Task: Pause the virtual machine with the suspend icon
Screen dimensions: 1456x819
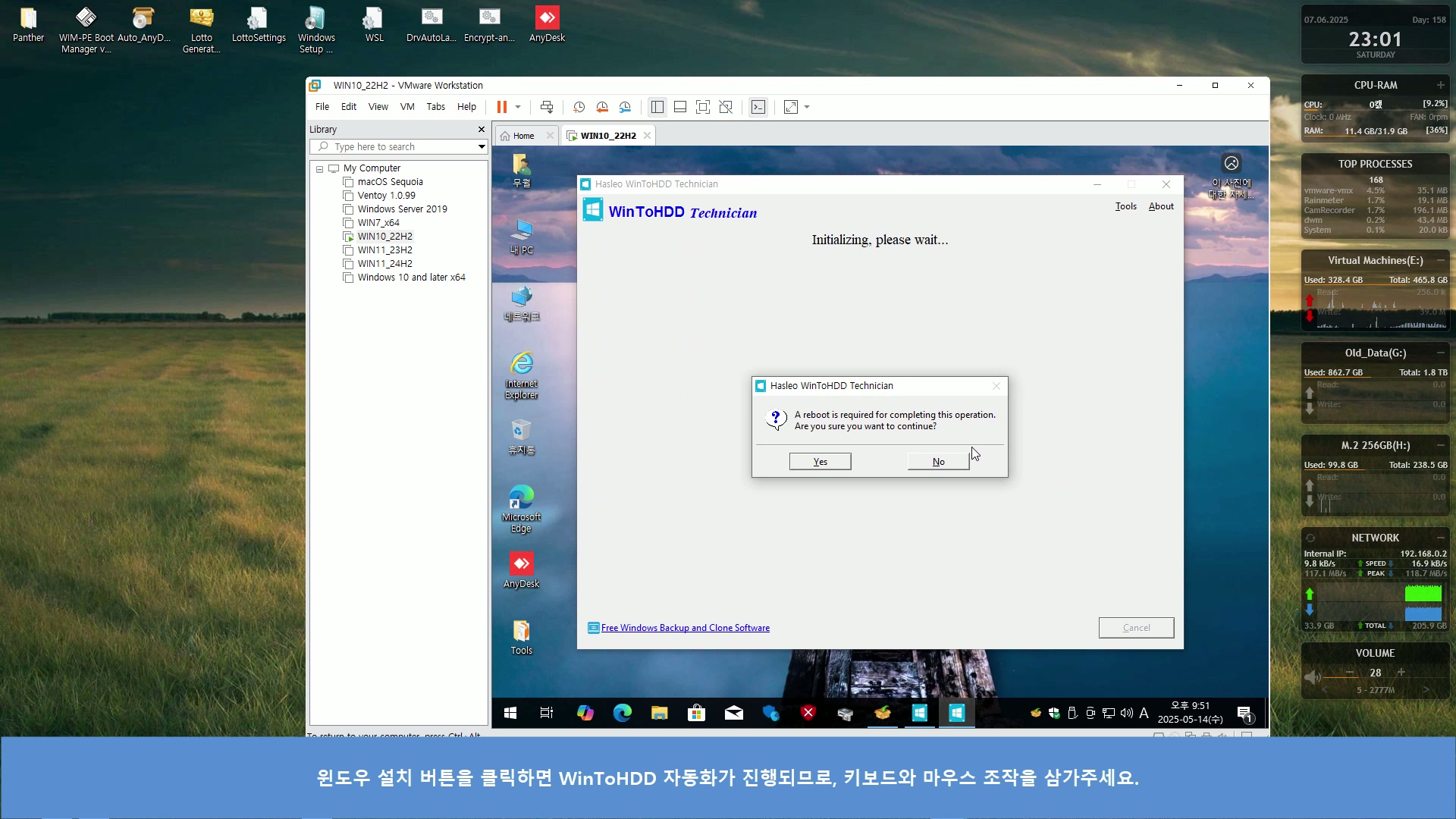Action: click(x=502, y=107)
